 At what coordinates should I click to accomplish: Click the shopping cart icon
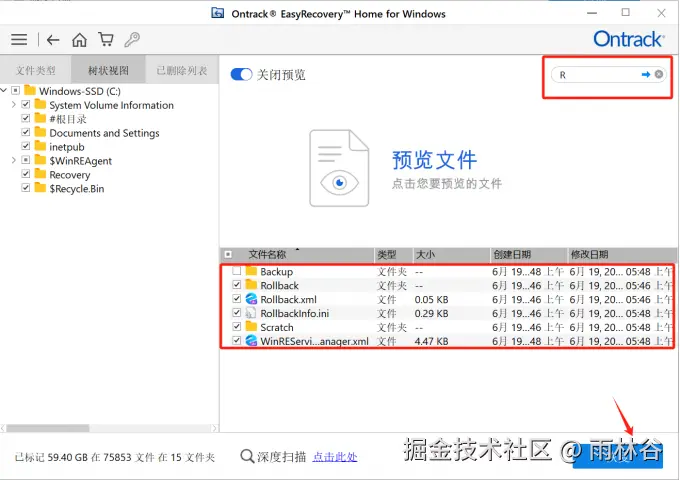click(x=106, y=39)
